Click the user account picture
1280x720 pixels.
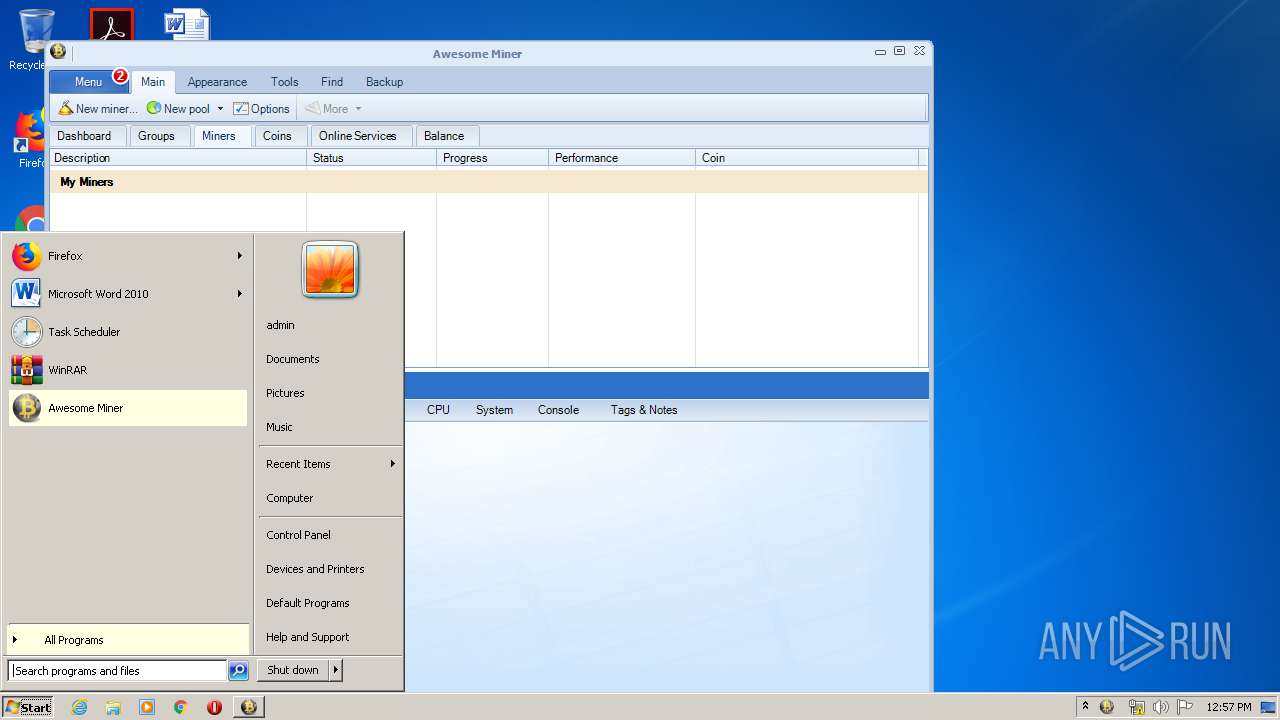(330, 270)
